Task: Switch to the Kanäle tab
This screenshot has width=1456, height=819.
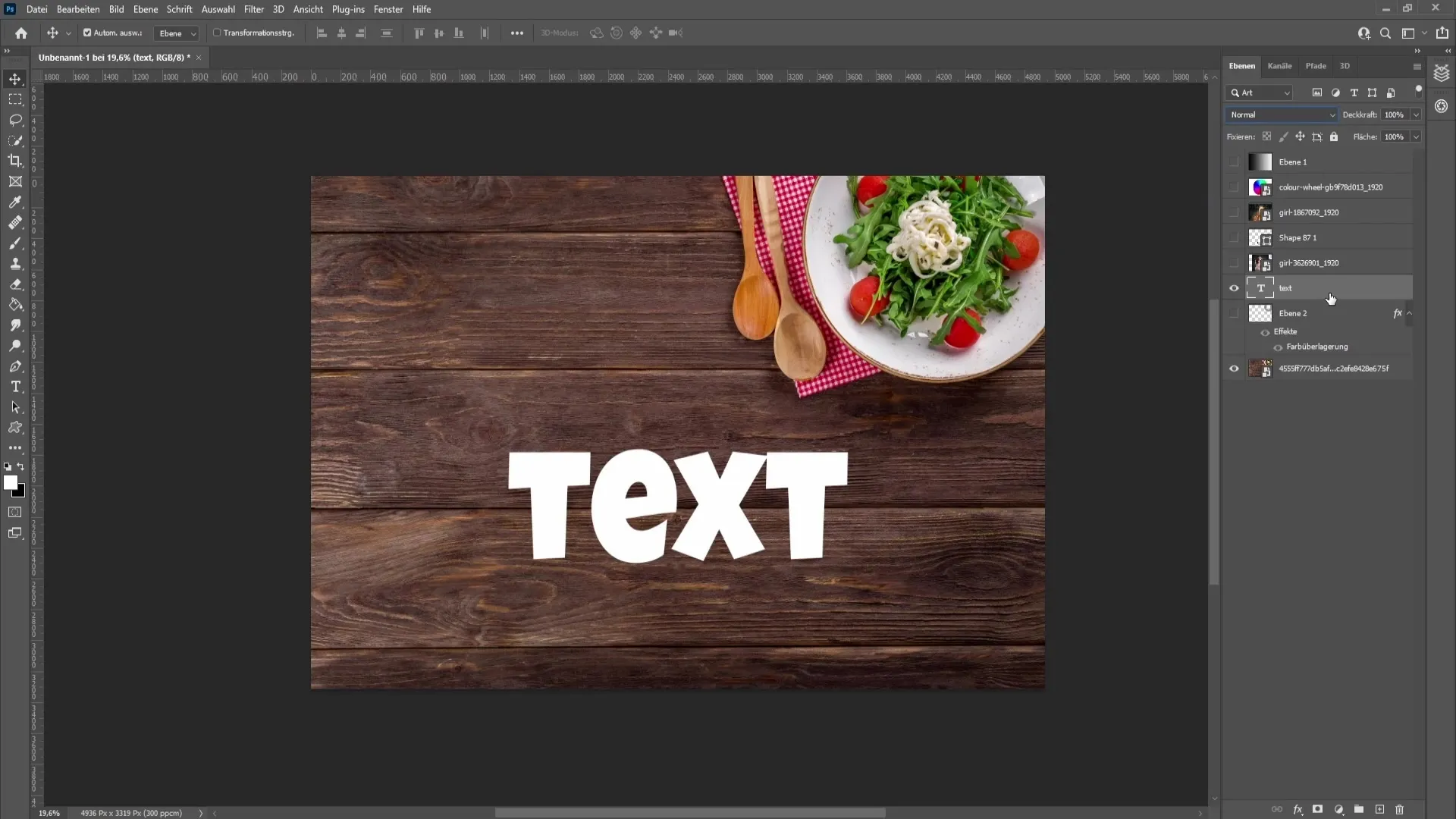Action: 1281,65
